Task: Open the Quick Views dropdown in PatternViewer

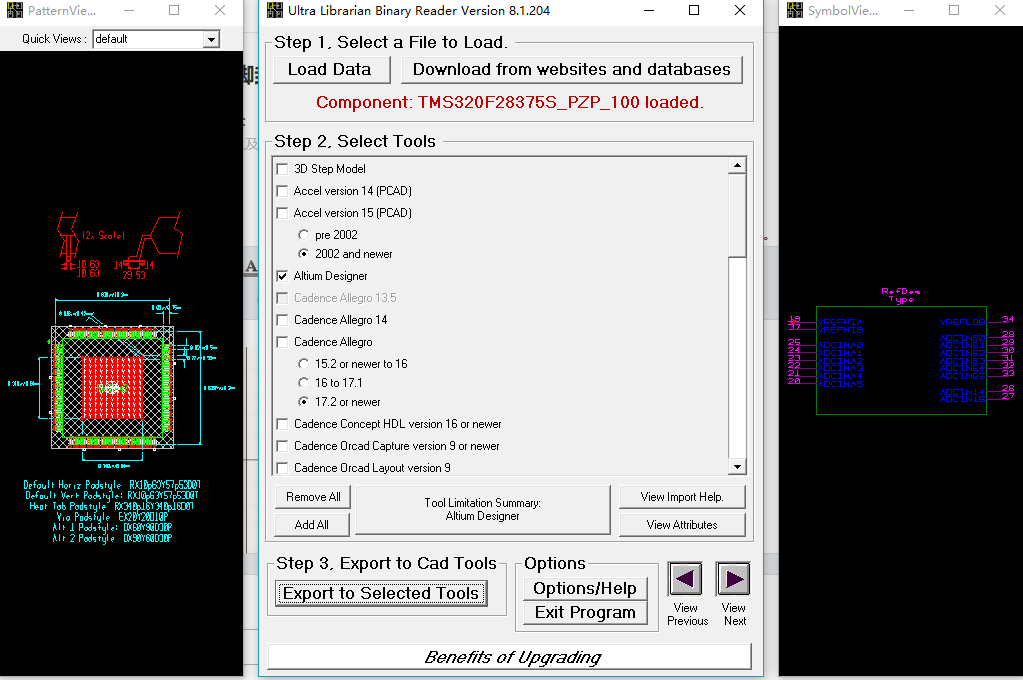Action: 211,40
